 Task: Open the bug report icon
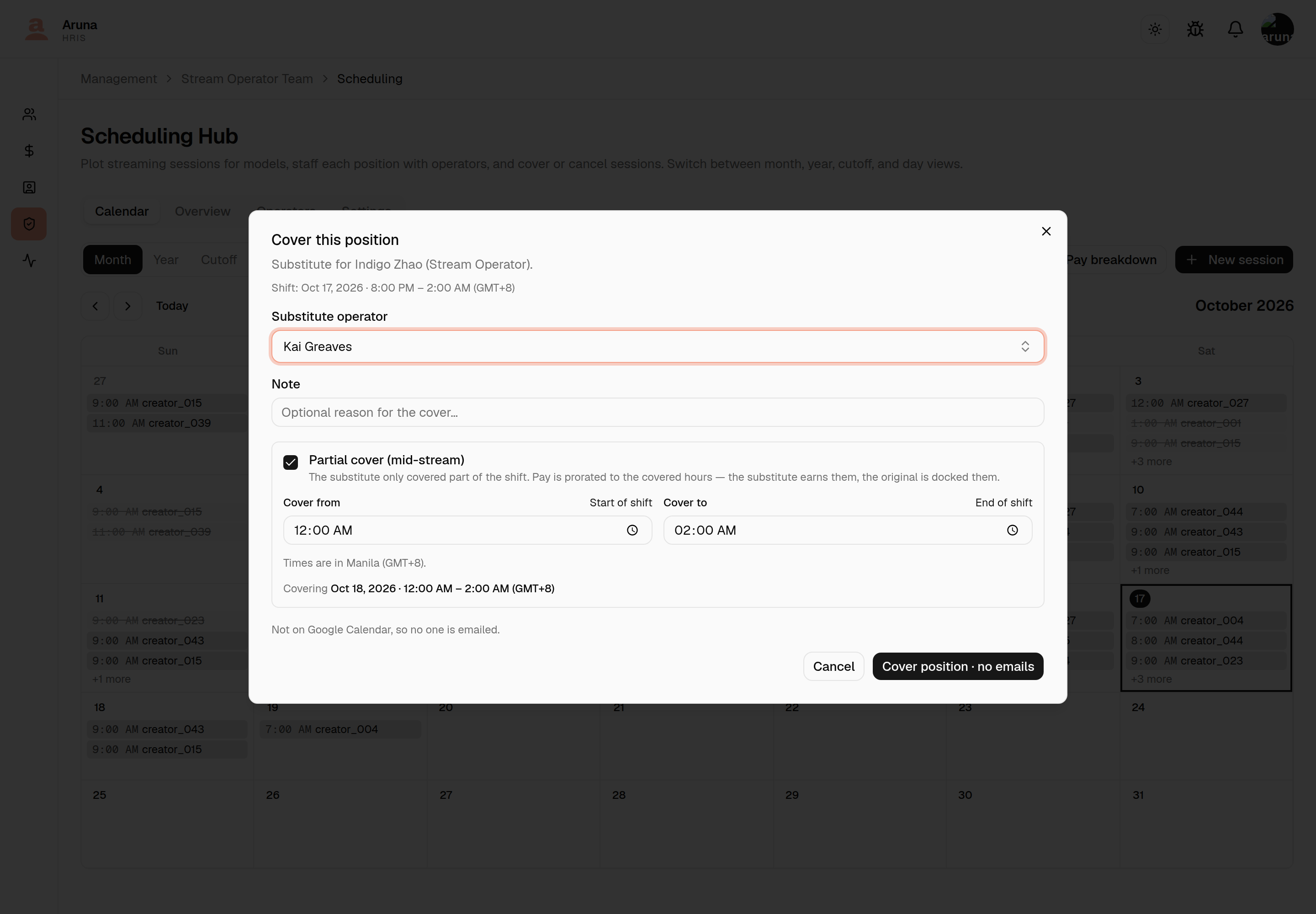pos(1195,29)
